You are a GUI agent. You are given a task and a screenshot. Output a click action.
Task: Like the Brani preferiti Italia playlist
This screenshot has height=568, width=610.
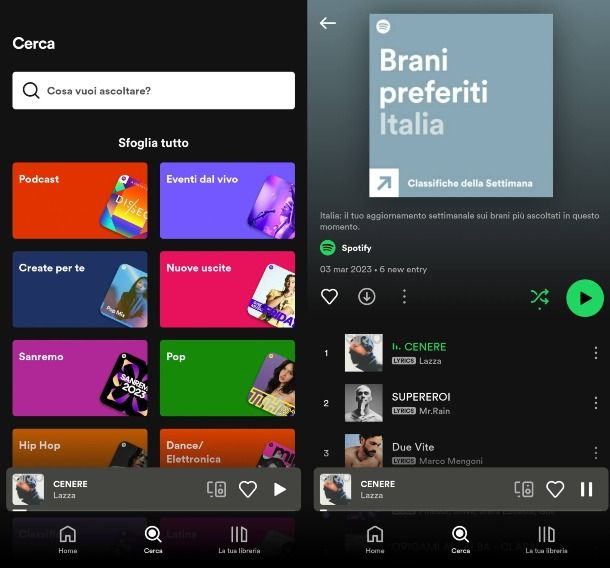329,296
